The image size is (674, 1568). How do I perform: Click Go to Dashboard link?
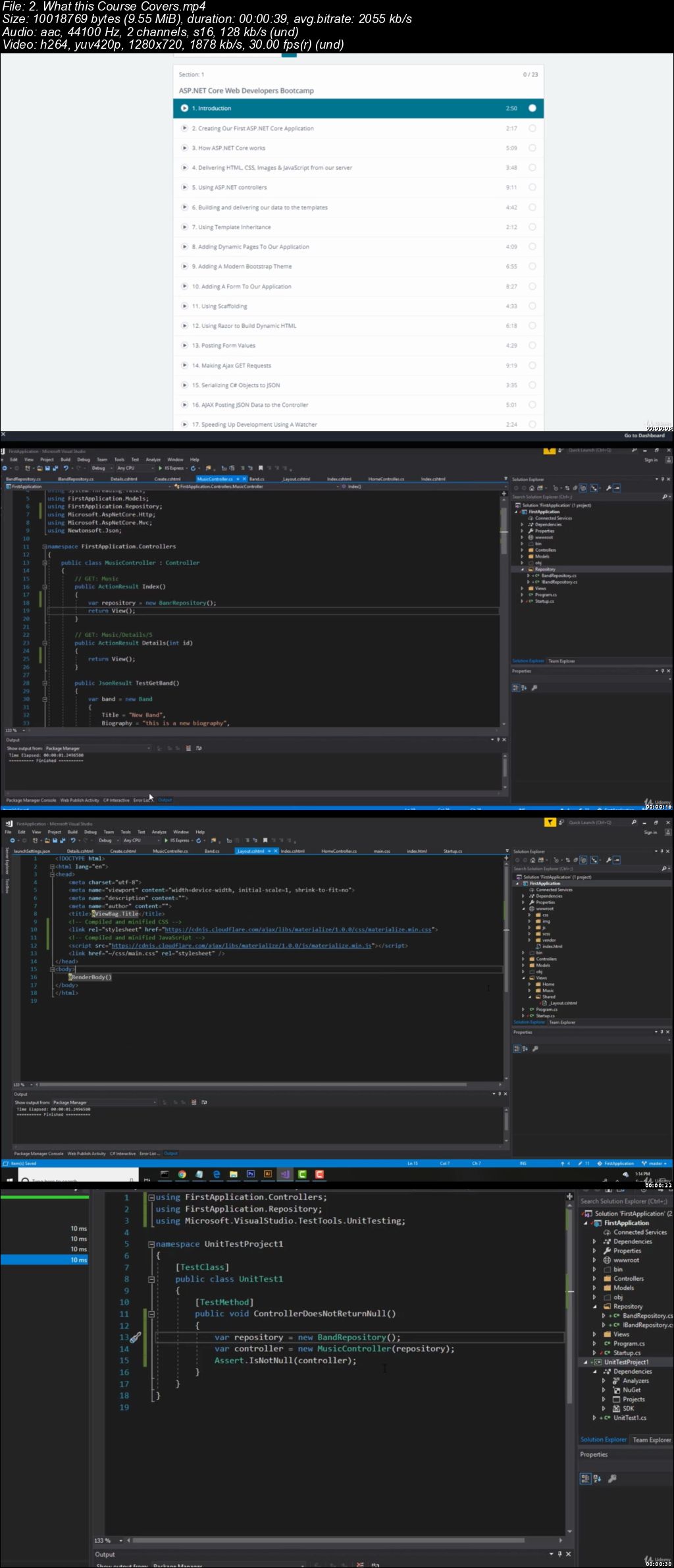pyautogui.click(x=644, y=435)
